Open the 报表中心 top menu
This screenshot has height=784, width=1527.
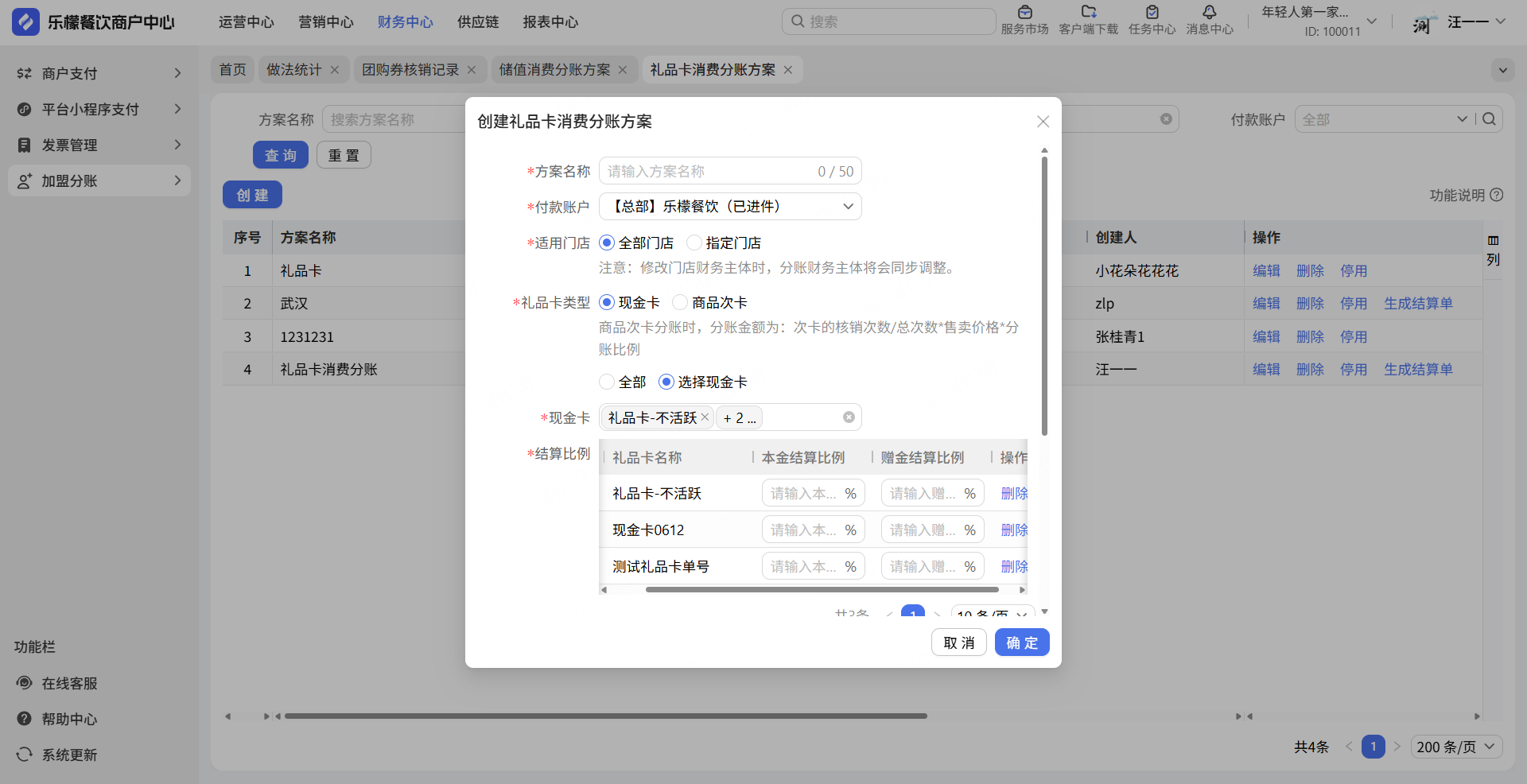(x=550, y=22)
